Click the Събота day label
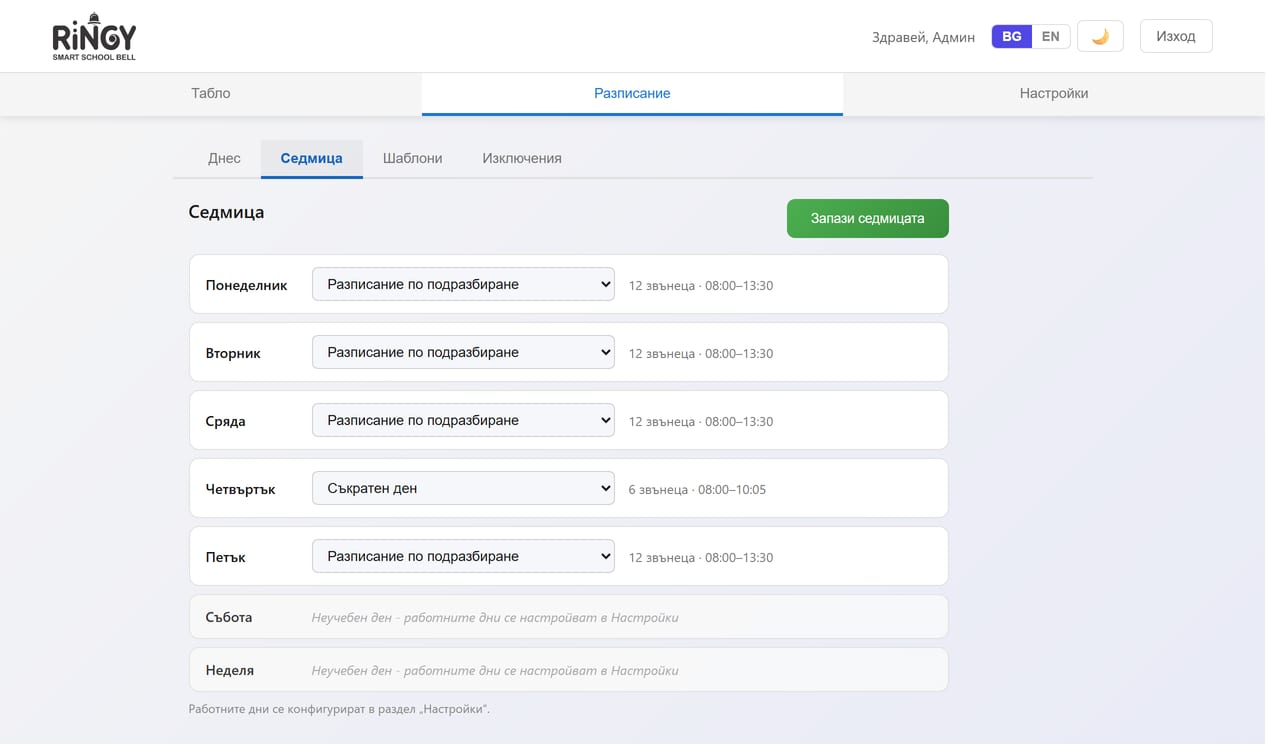The height and width of the screenshot is (744, 1280). point(228,617)
